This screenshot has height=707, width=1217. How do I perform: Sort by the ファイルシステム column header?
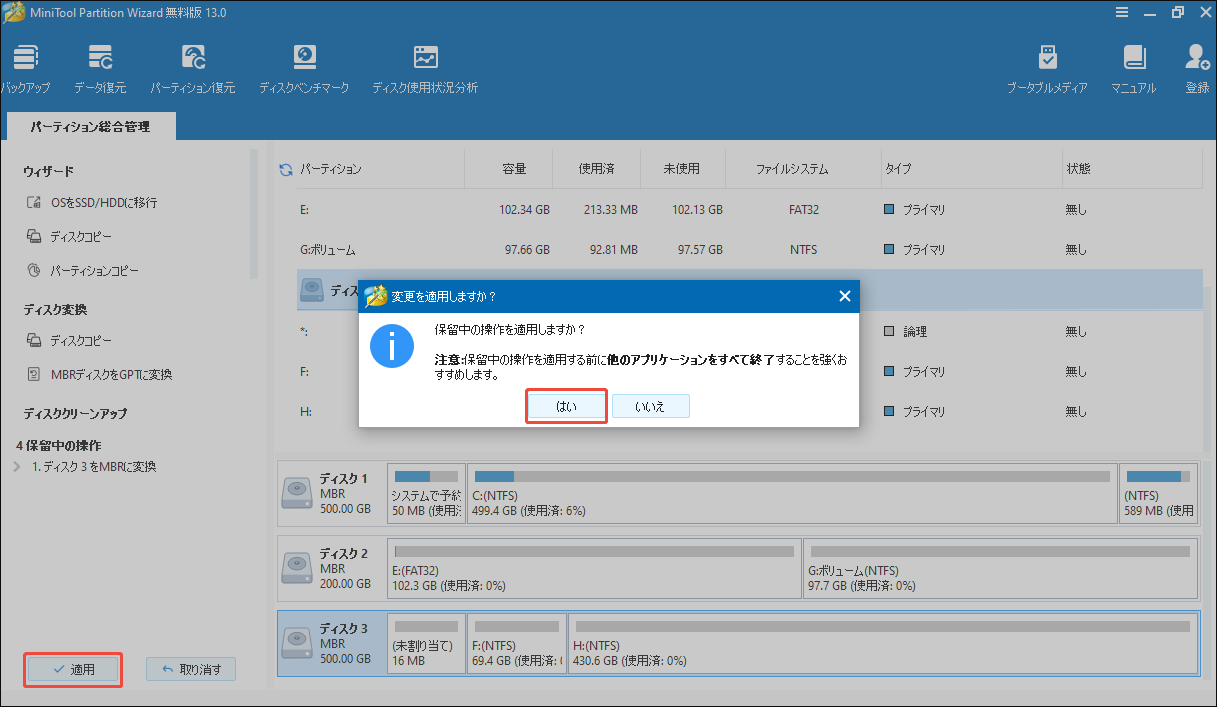click(x=792, y=169)
